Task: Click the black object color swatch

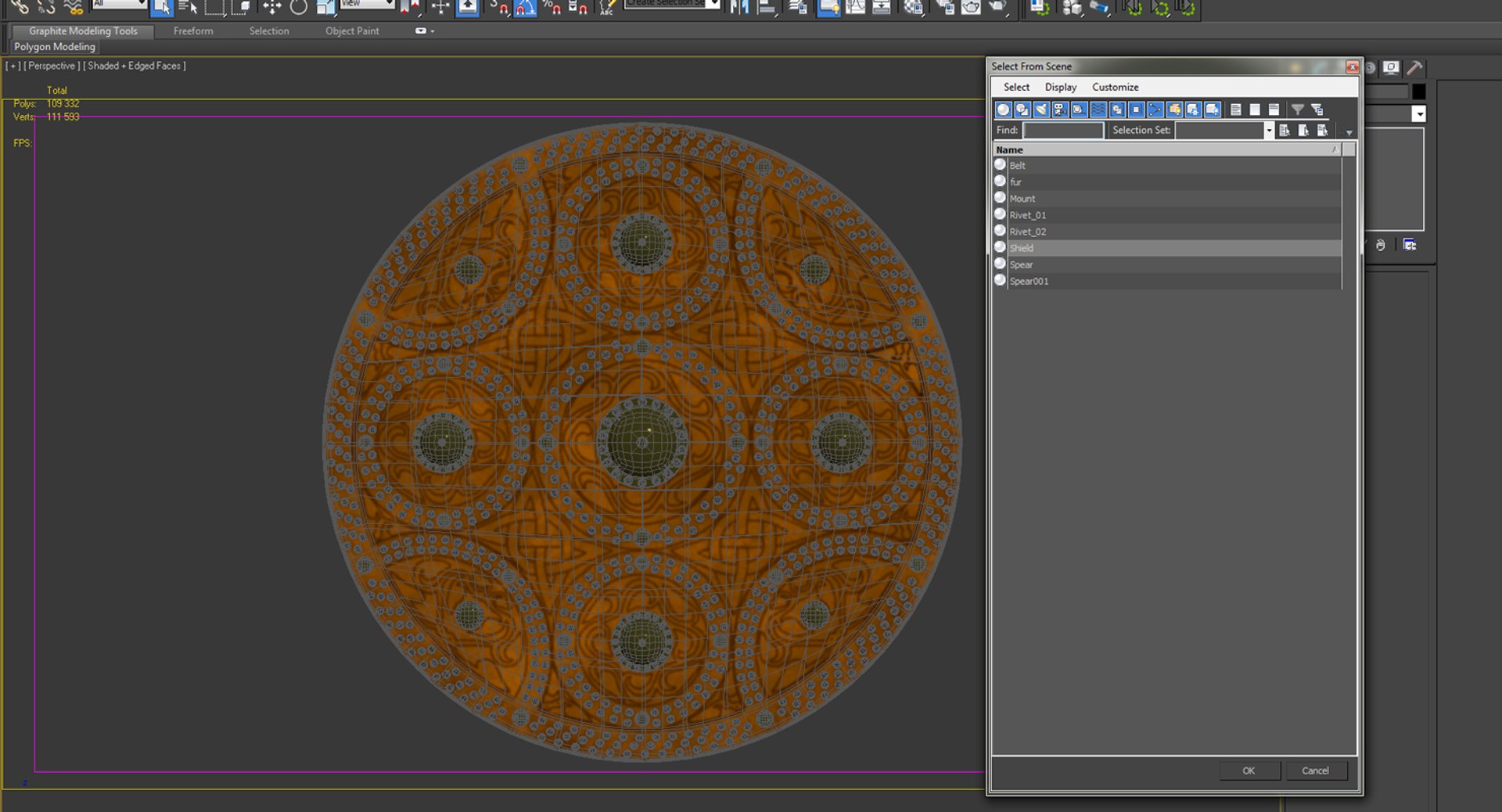Action: pos(1418,92)
